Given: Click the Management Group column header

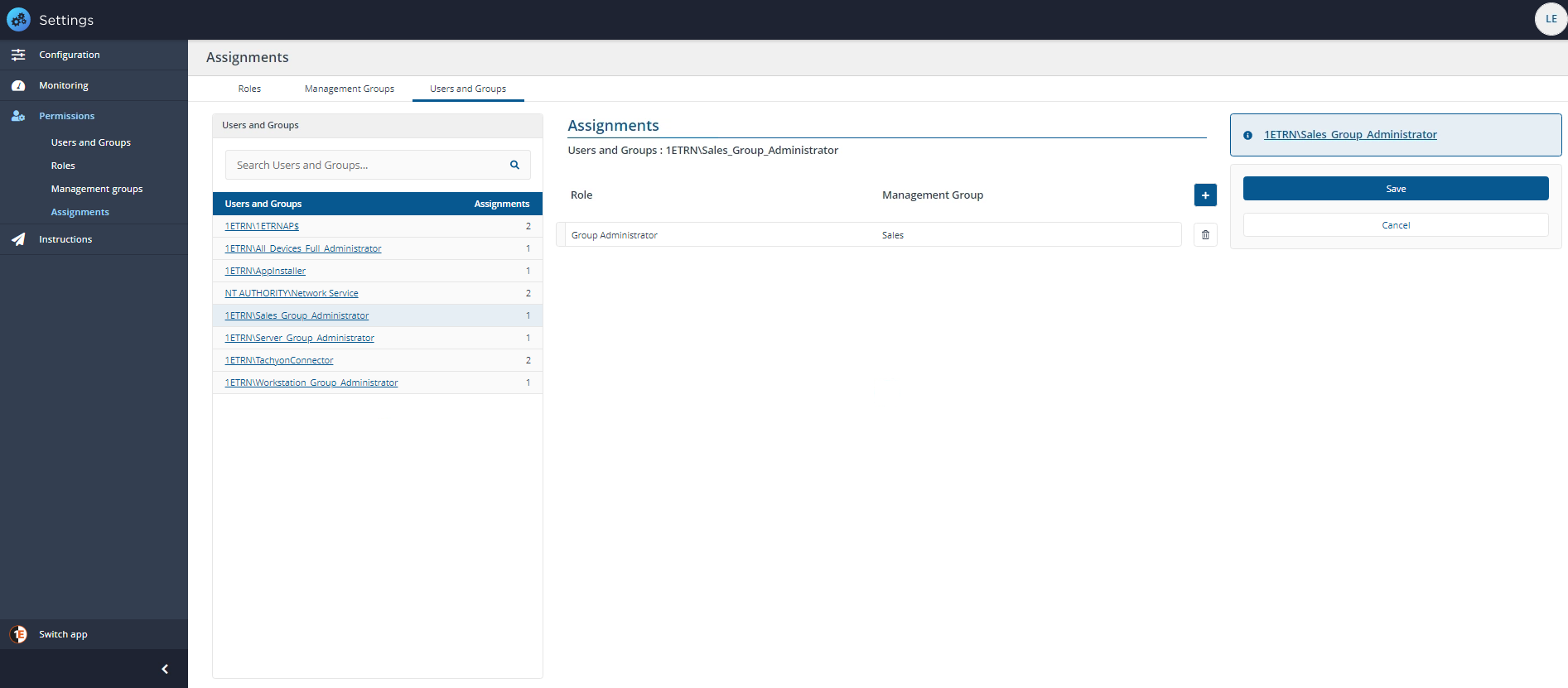Looking at the screenshot, I should click(933, 195).
